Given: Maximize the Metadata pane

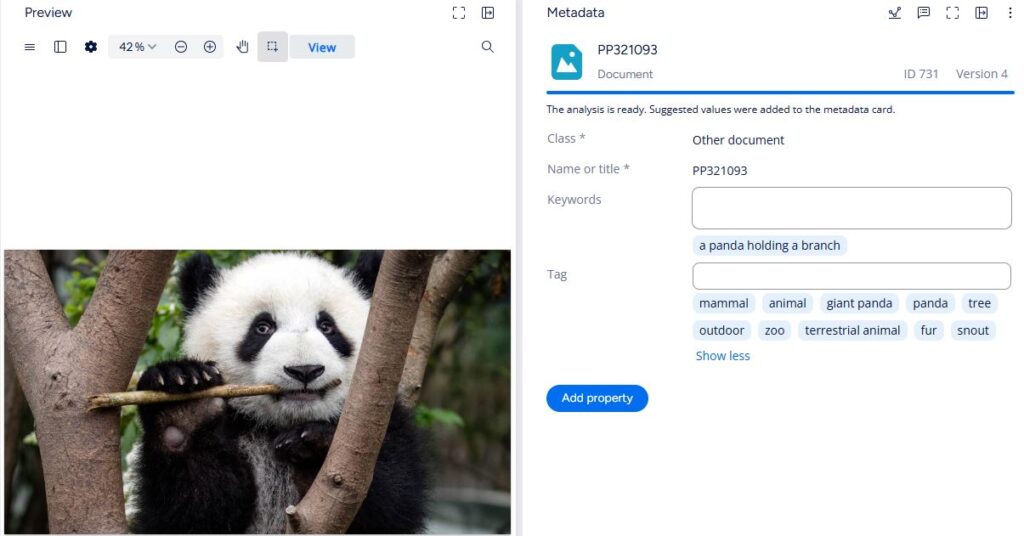Looking at the screenshot, I should pyautogui.click(x=952, y=13).
